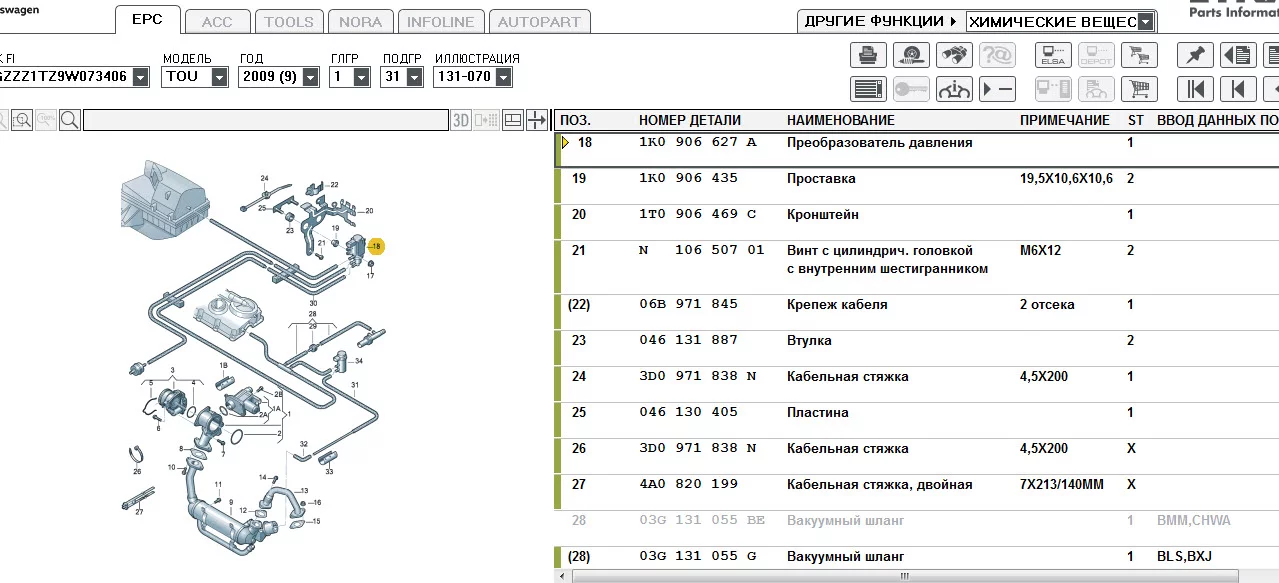Image resolution: width=1279 pixels, height=583 pixels.
Task: Open the NORA tab
Action: tap(360, 21)
